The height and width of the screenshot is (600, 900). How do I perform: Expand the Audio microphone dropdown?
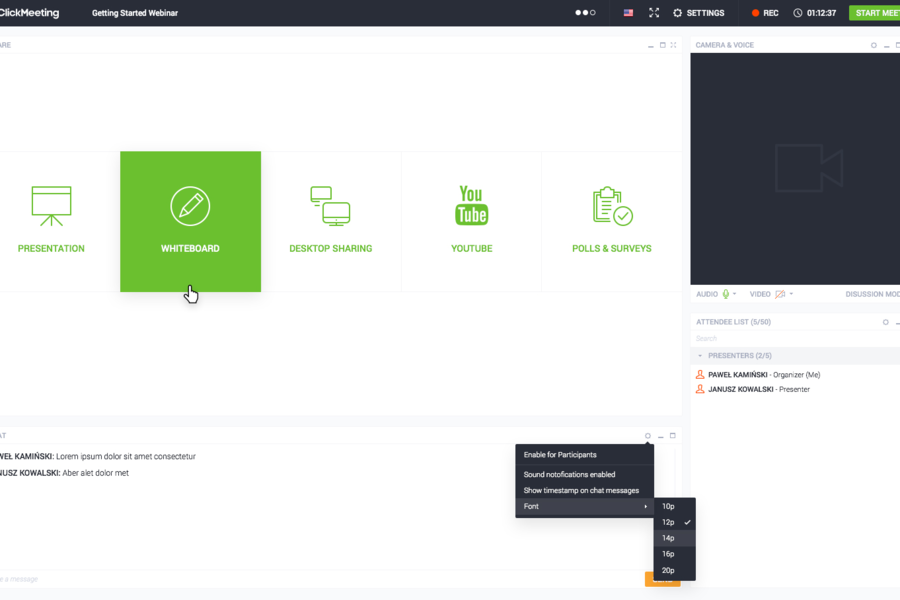tap(735, 294)
